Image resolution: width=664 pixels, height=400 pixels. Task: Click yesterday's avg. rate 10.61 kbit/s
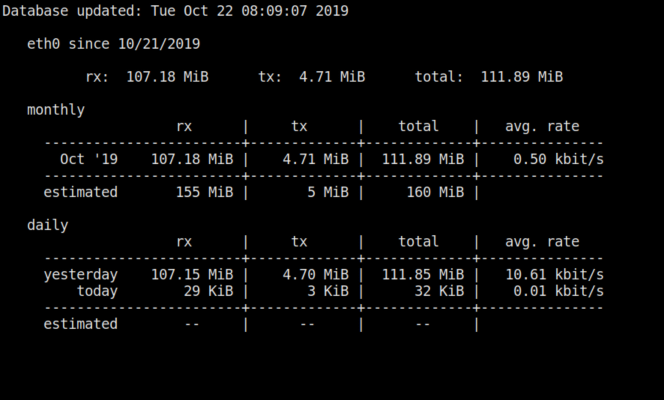[555, 275]
